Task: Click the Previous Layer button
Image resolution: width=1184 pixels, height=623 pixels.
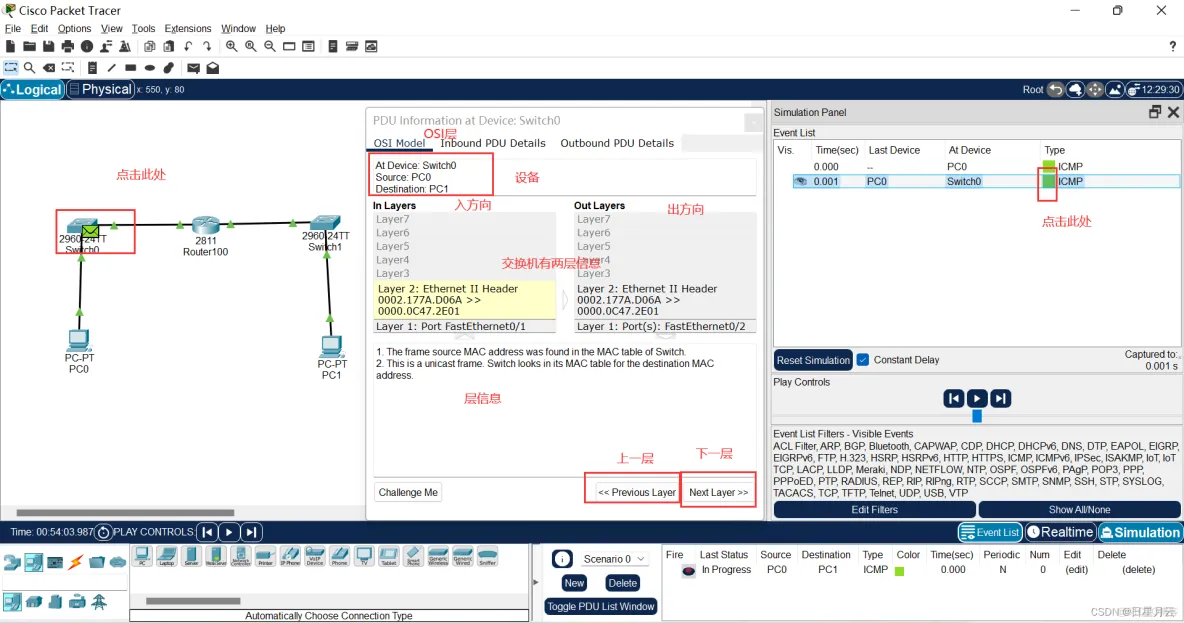Action: tap(637, 492)
